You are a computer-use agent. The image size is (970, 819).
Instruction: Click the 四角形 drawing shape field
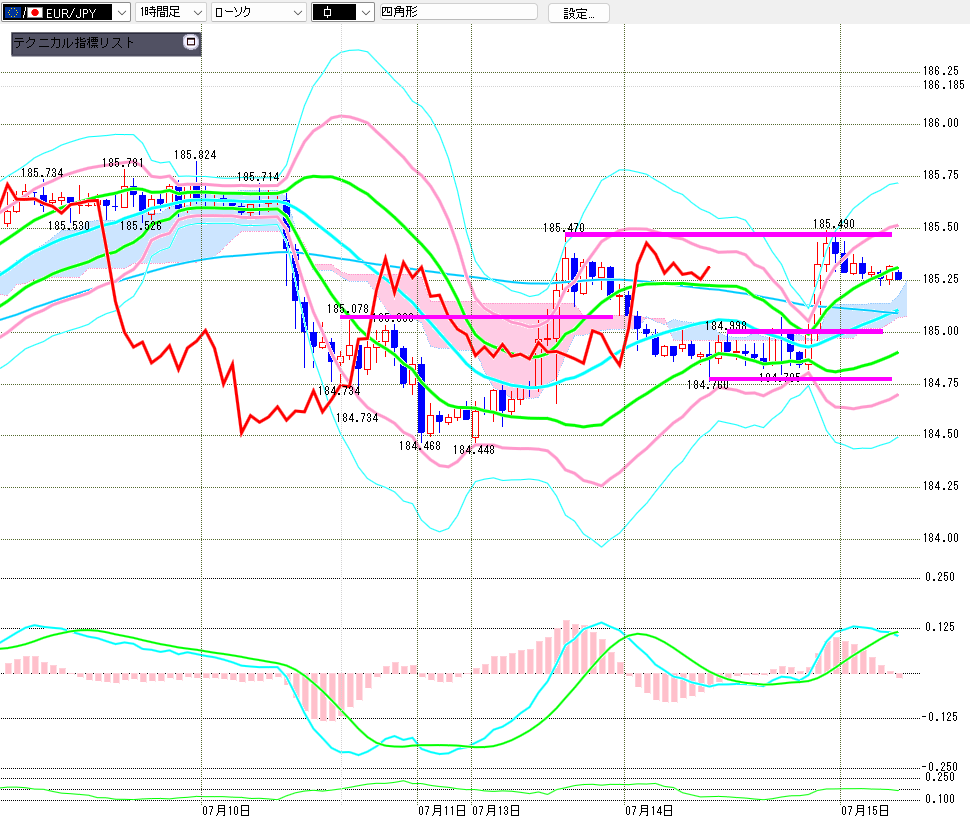click(458, 12)
